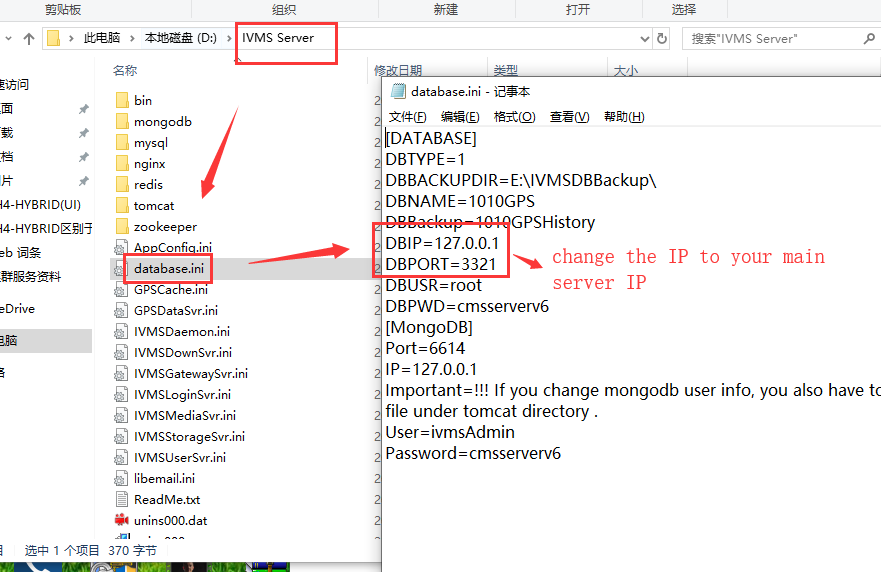Screen dimensions: 881x572
Task: Click the Port=6614 line in Notepad
Action: coord(425,348)
